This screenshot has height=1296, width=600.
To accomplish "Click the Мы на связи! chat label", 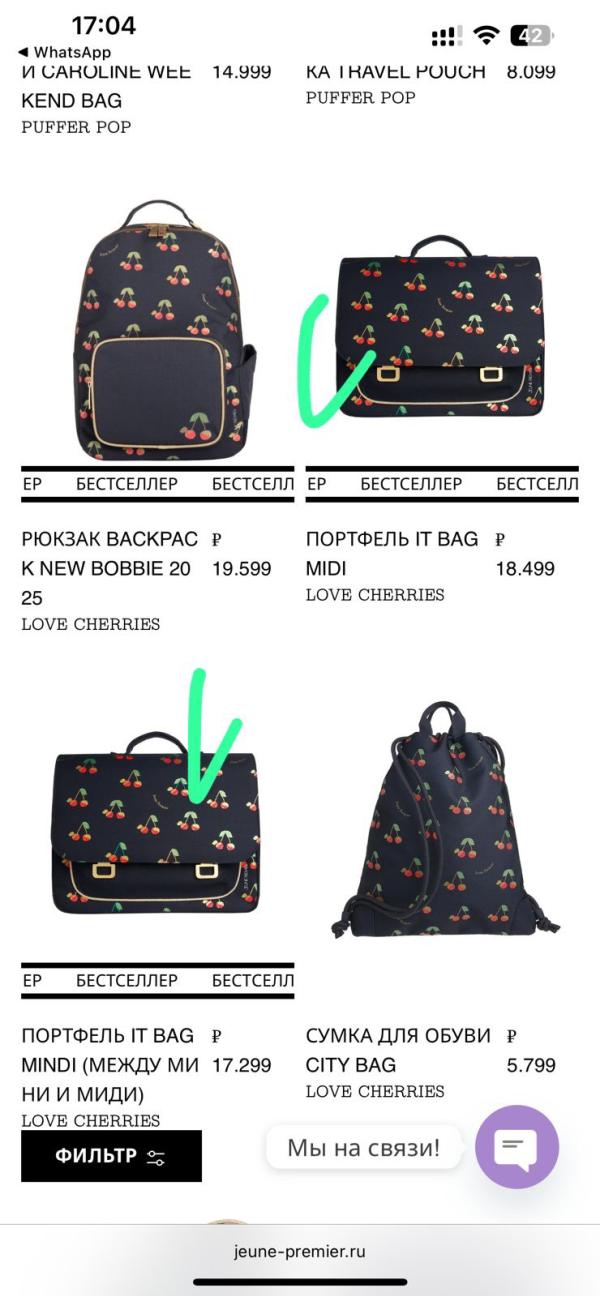I will [x=364, y=1147].
